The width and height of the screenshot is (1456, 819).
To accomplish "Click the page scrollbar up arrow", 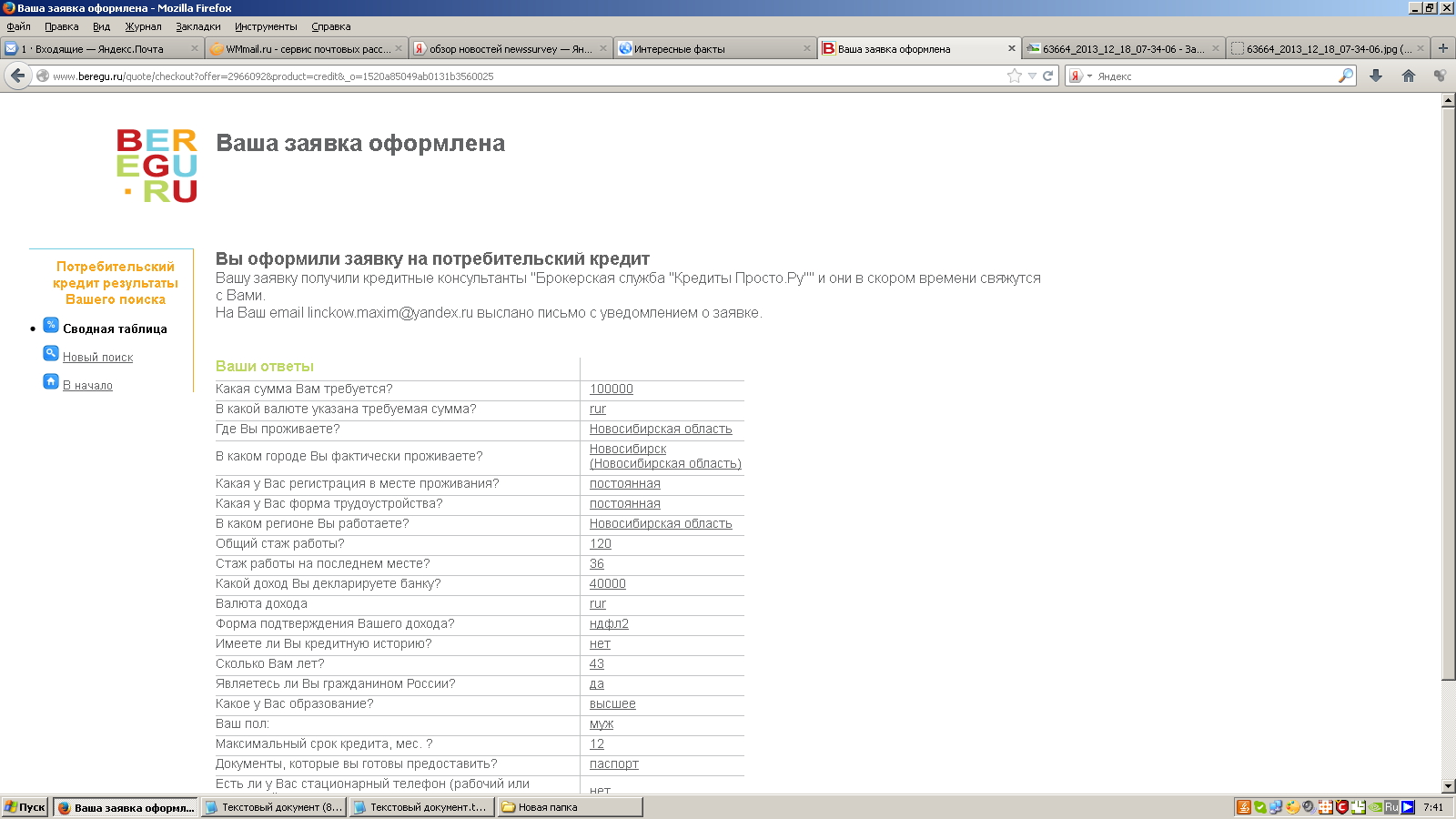I will tap(1449, 101).
